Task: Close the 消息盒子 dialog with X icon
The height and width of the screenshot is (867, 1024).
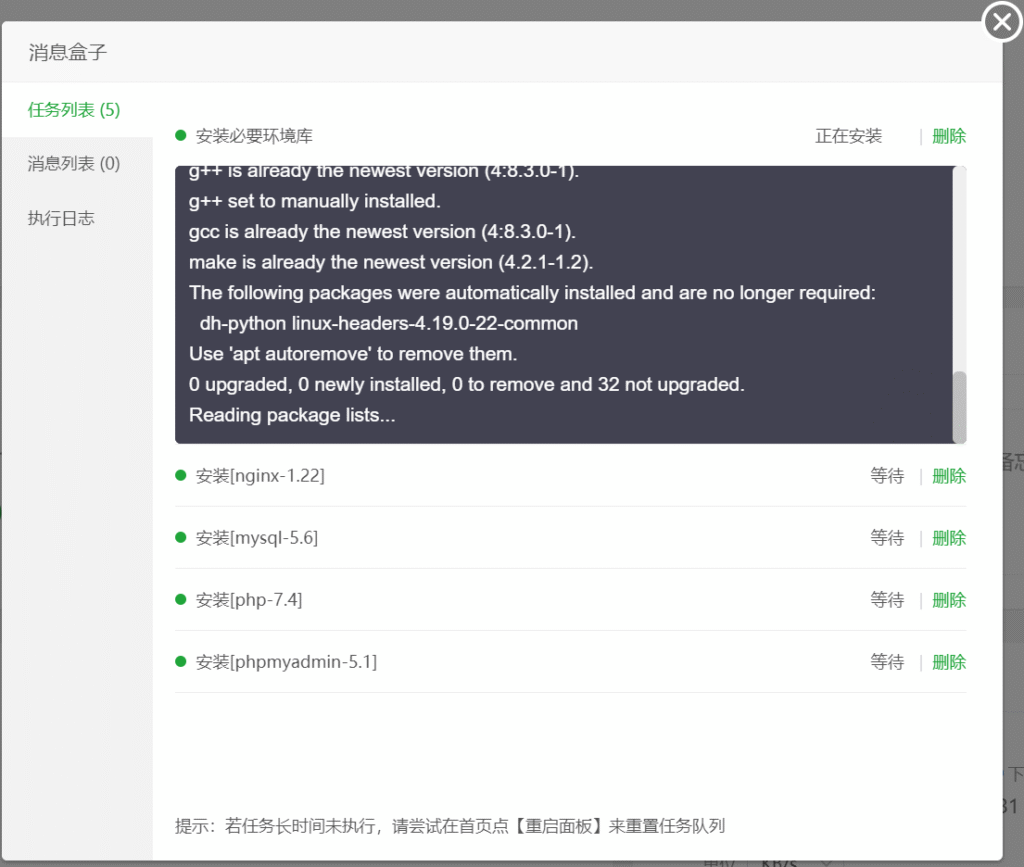Action: tap(1002, 22)
